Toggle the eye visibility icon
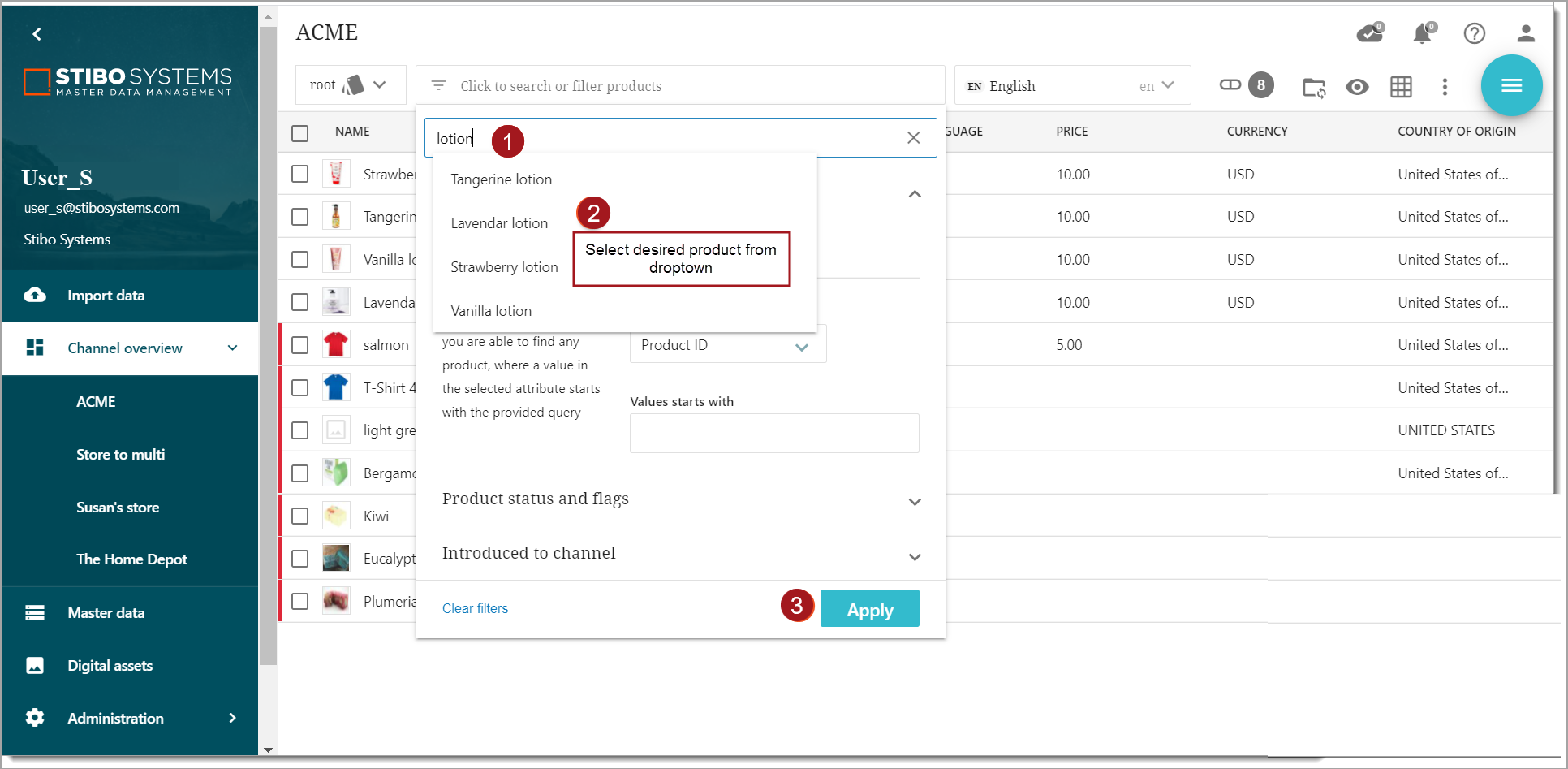The height and width of the screenshot is (769, 1568). (1357, 87)
